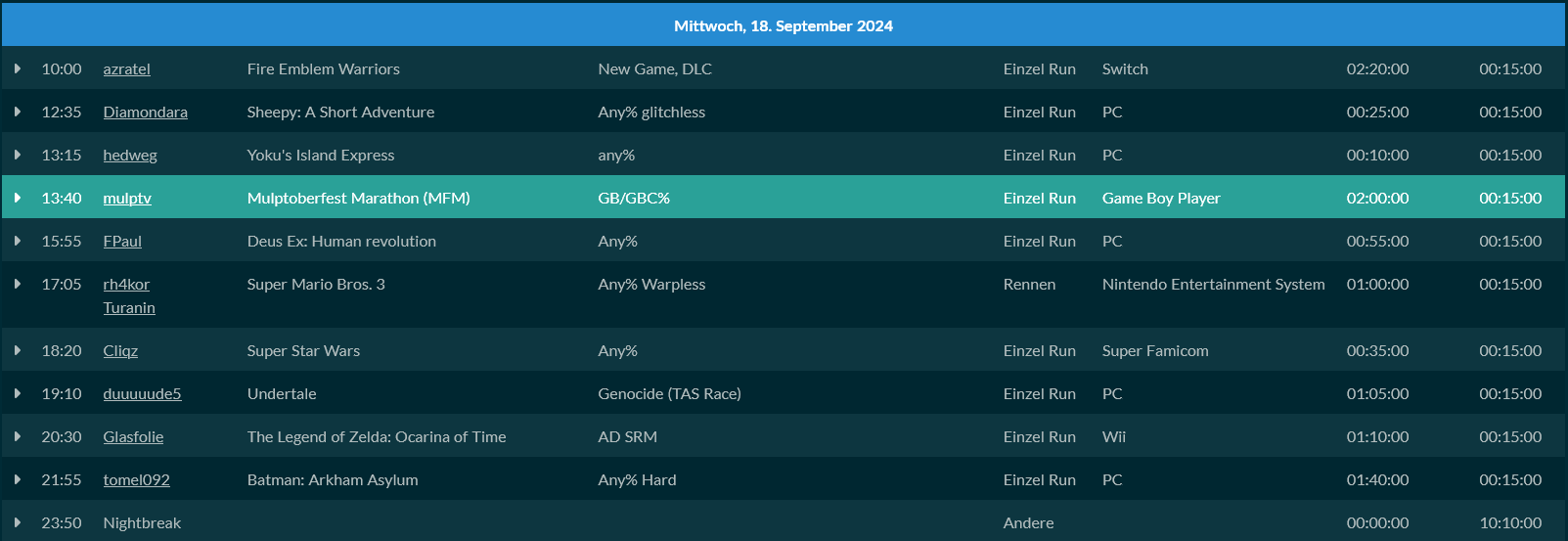
Task: Click the category New Game, DLC
Action: pyautogui.click(x=655, y=69)
